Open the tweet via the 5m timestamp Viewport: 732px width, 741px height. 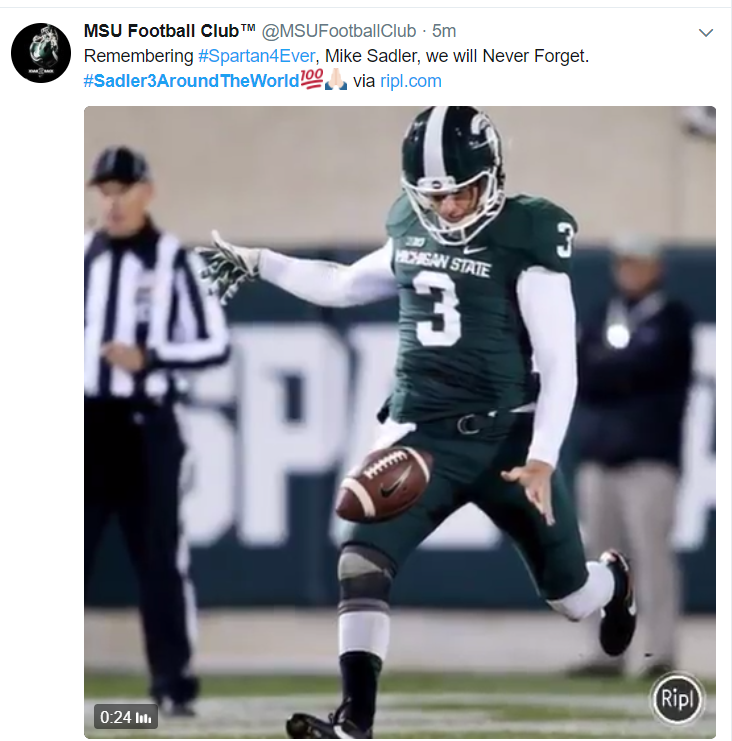click(x=444, y=31)
